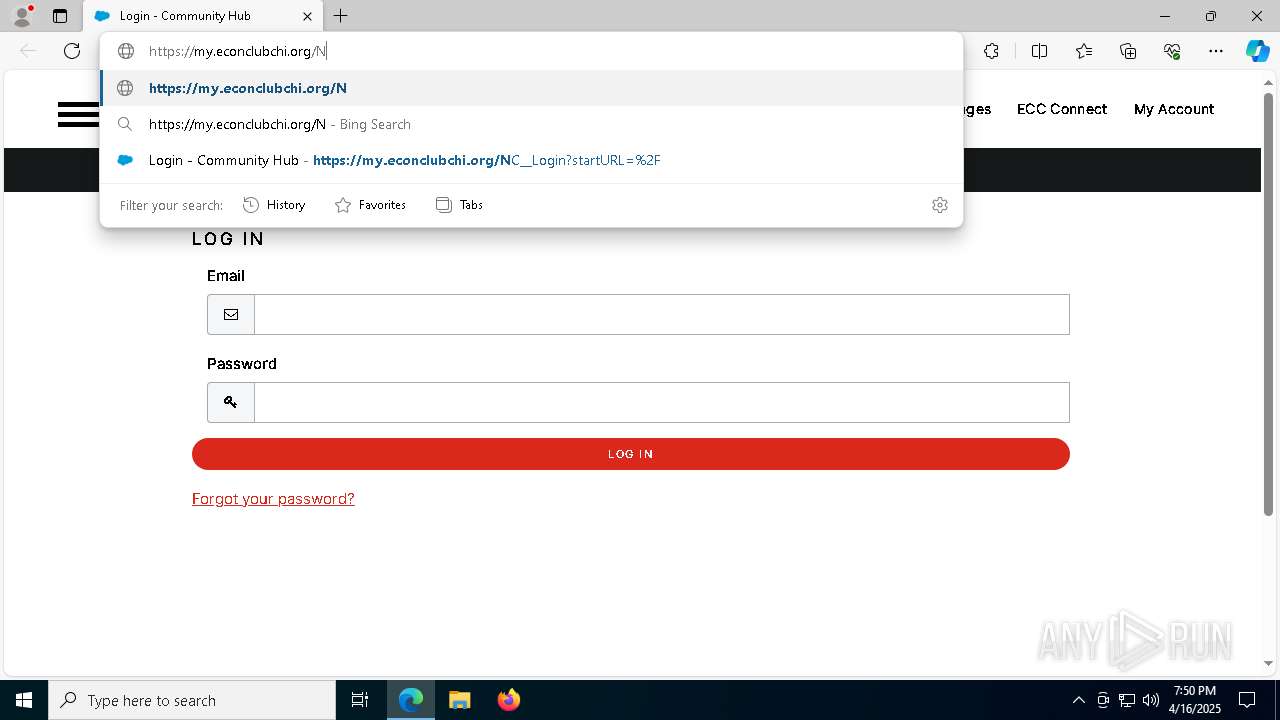Open the Extensions puzzle icon
The image size is (1280, 720).
click(991, 51)
